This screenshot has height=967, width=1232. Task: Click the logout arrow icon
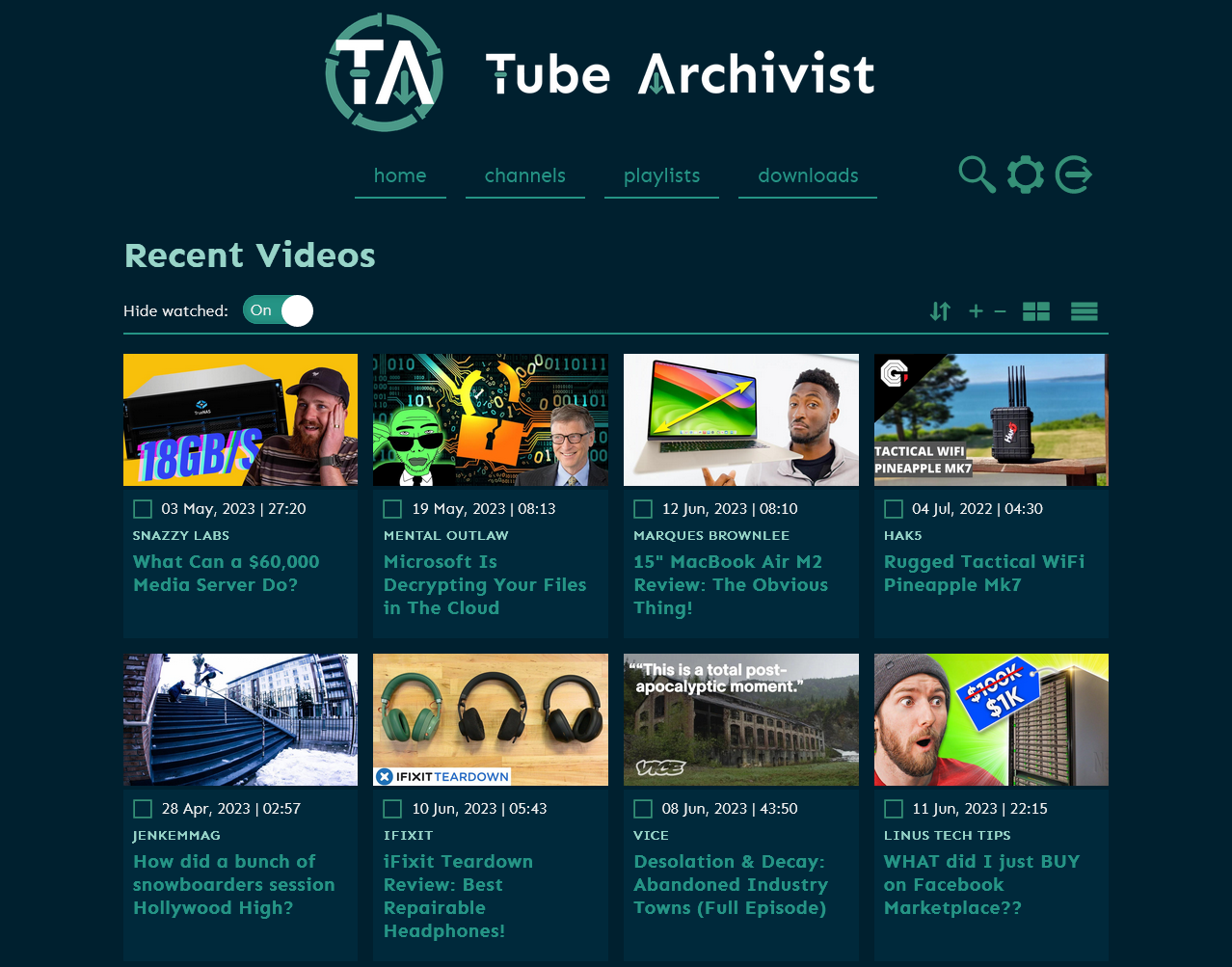pyautogui.click(x=1073, y=175)
